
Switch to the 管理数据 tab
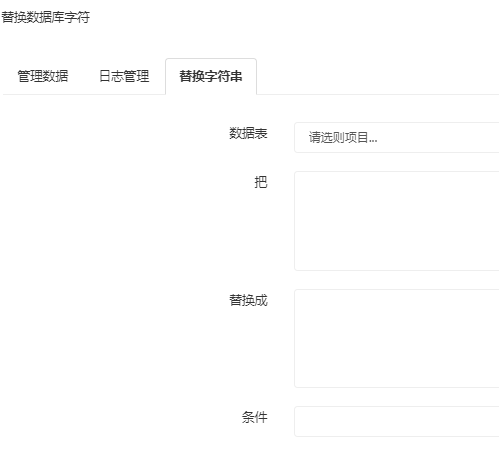pos(43,76)
